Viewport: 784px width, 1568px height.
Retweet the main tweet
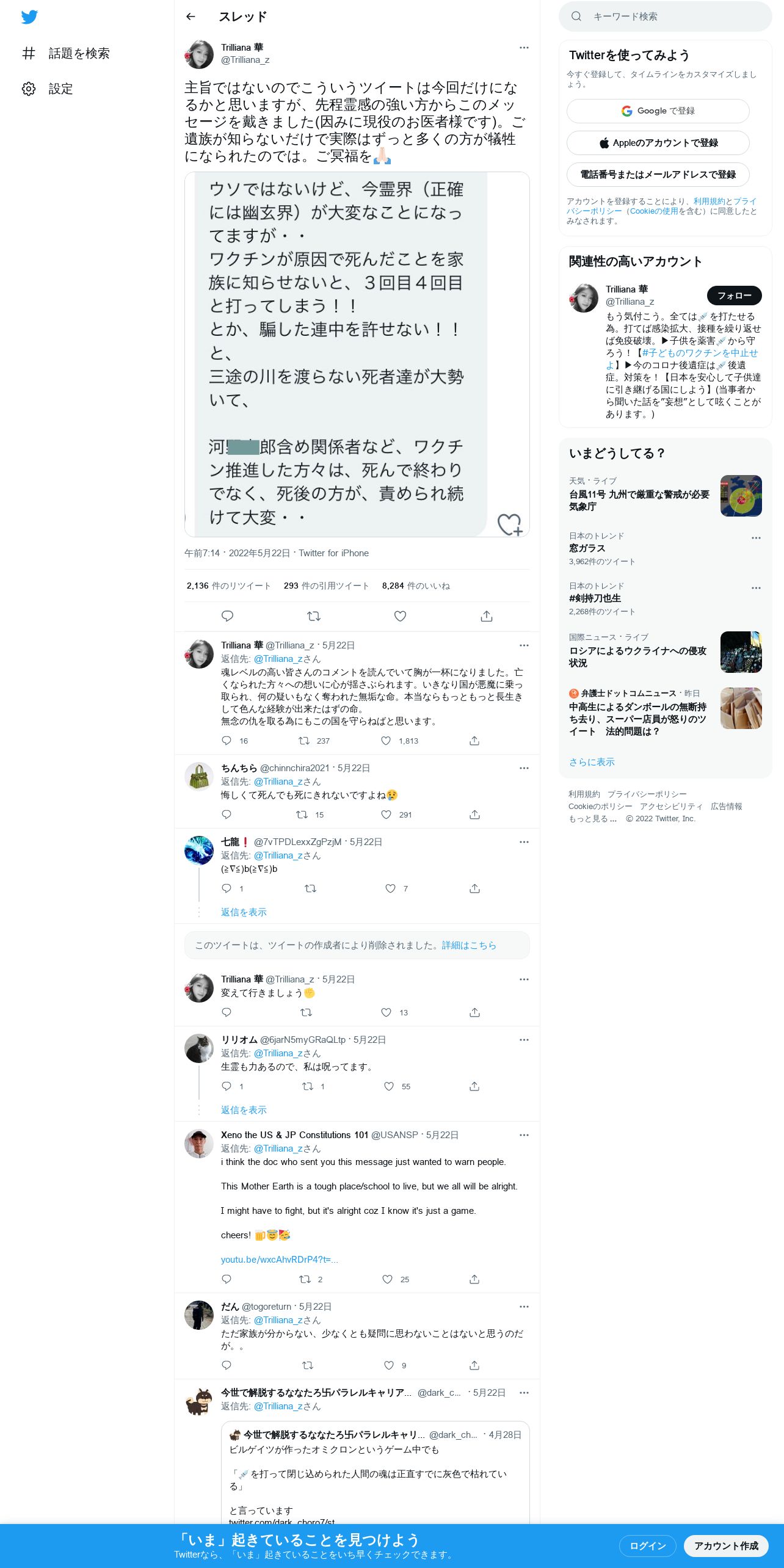314,616
